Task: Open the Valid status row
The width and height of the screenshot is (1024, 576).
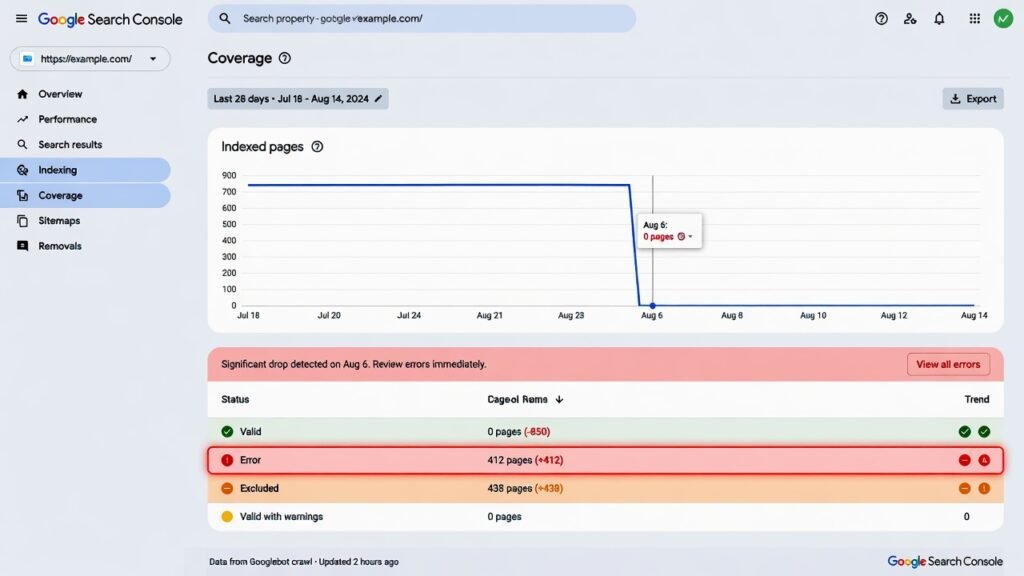Action: pyautogui.click(x=605, y=432)
